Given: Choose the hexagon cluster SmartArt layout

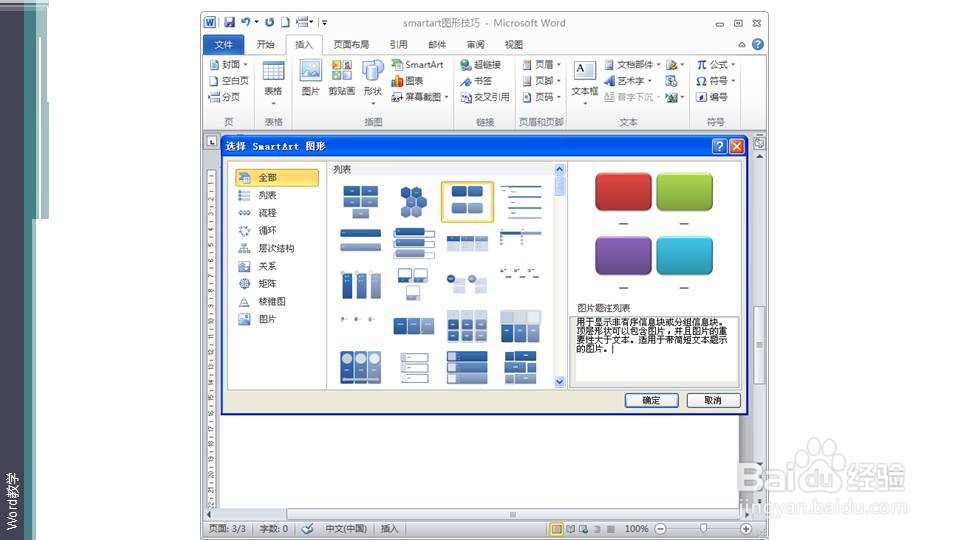Looking at the screenshot, I should [x=413, y=201].
